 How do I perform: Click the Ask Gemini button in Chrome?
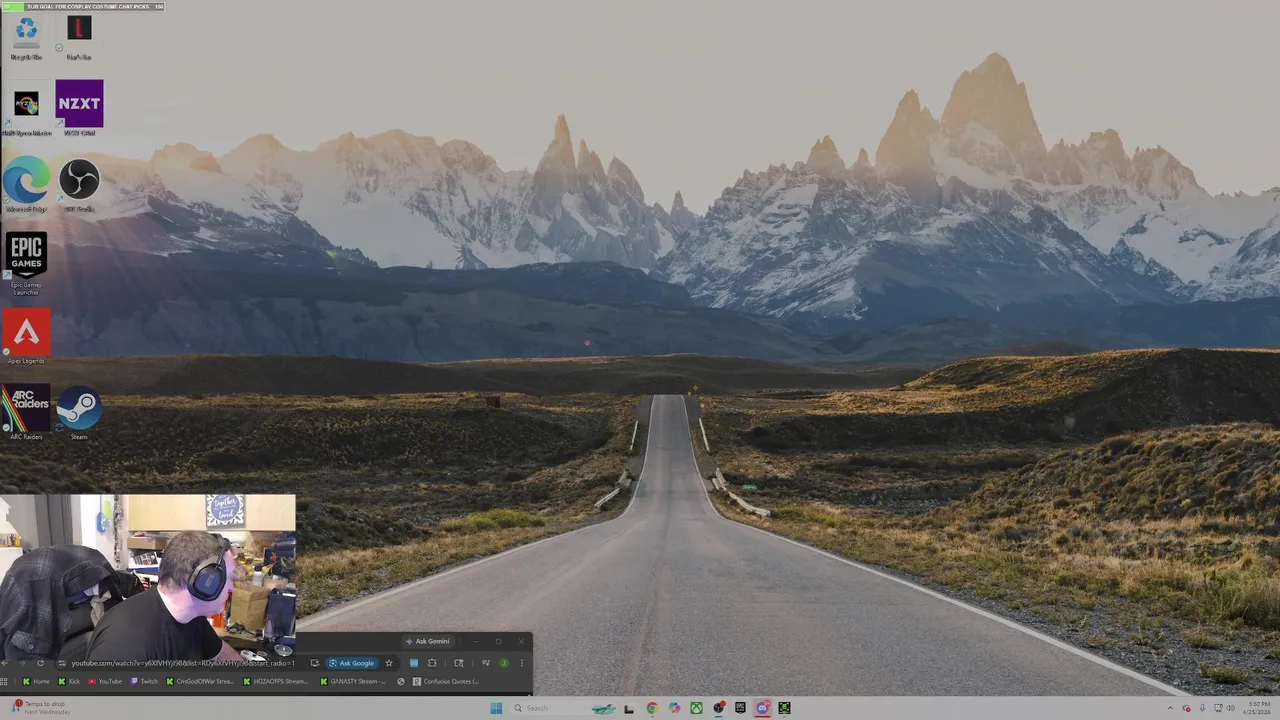coord(428,641)
